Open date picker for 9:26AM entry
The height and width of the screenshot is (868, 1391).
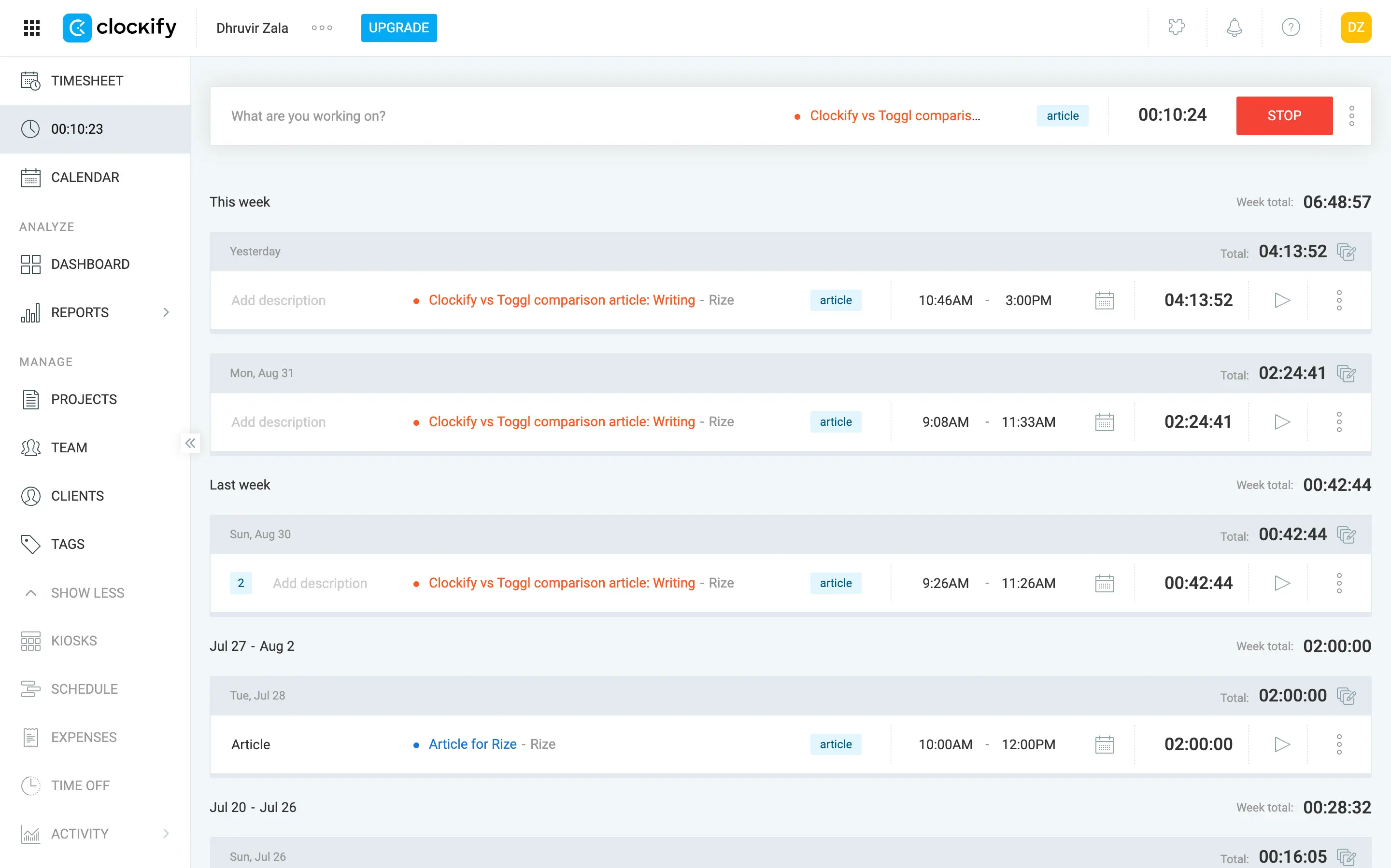[1104, 583]
